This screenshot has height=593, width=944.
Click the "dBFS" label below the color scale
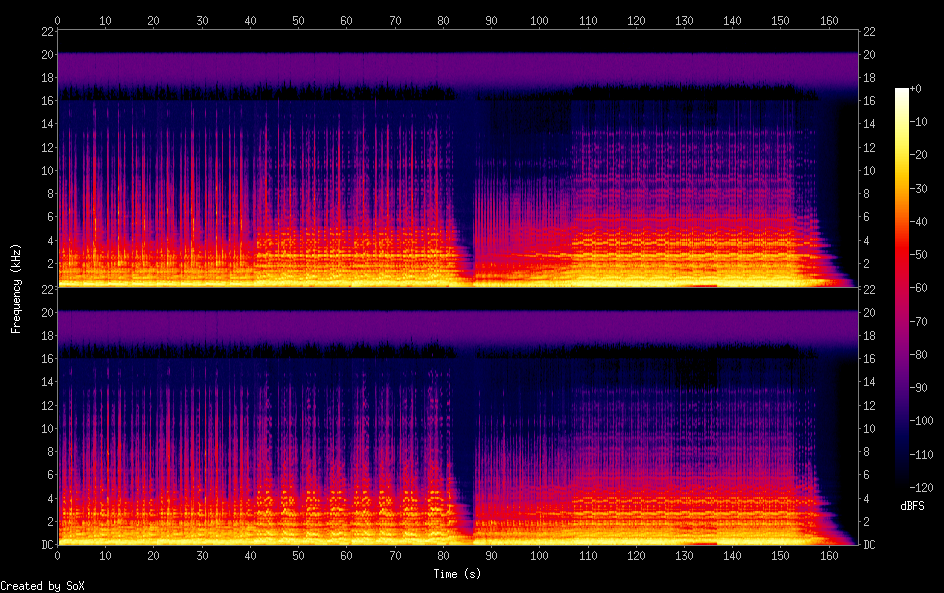(911, 506)
